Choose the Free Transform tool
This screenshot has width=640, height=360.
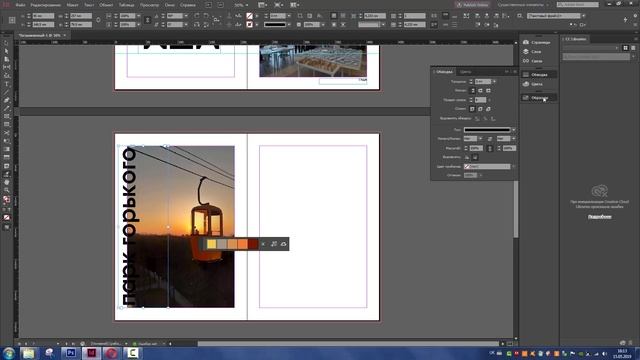[x=6, y=141]
